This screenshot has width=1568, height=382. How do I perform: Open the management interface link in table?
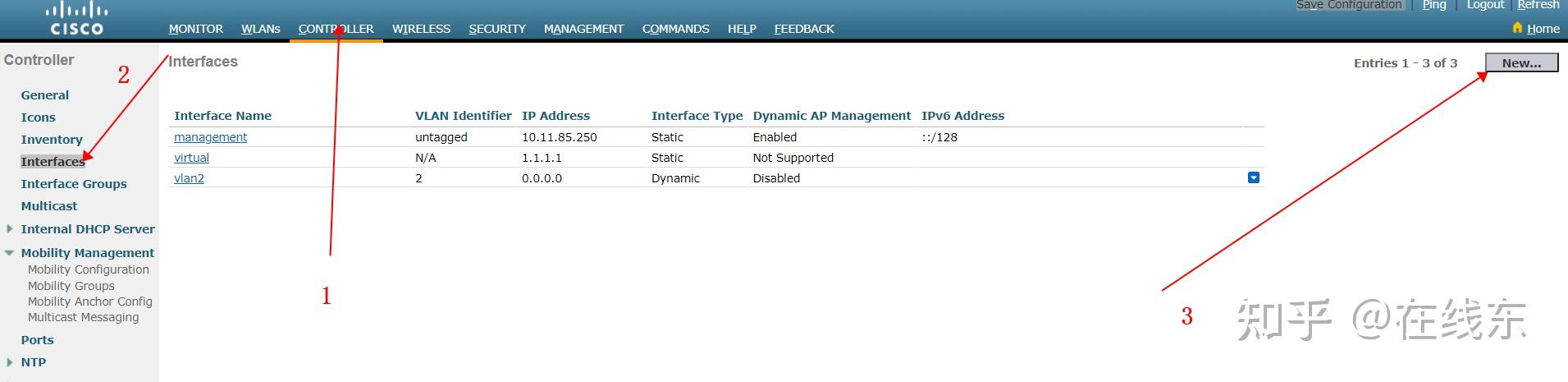210,137
